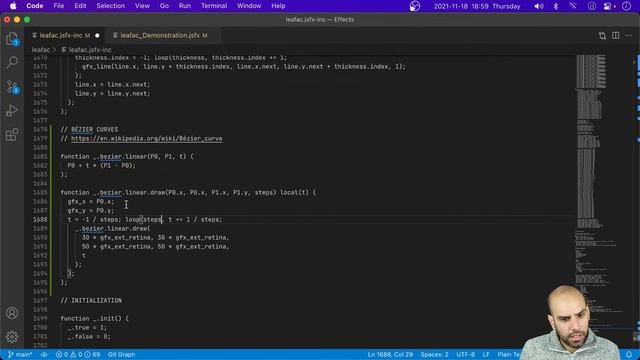Split the editor to the right
Image resolution: width=640 pixels, height=360 pixels.
[x=616, y=36]
